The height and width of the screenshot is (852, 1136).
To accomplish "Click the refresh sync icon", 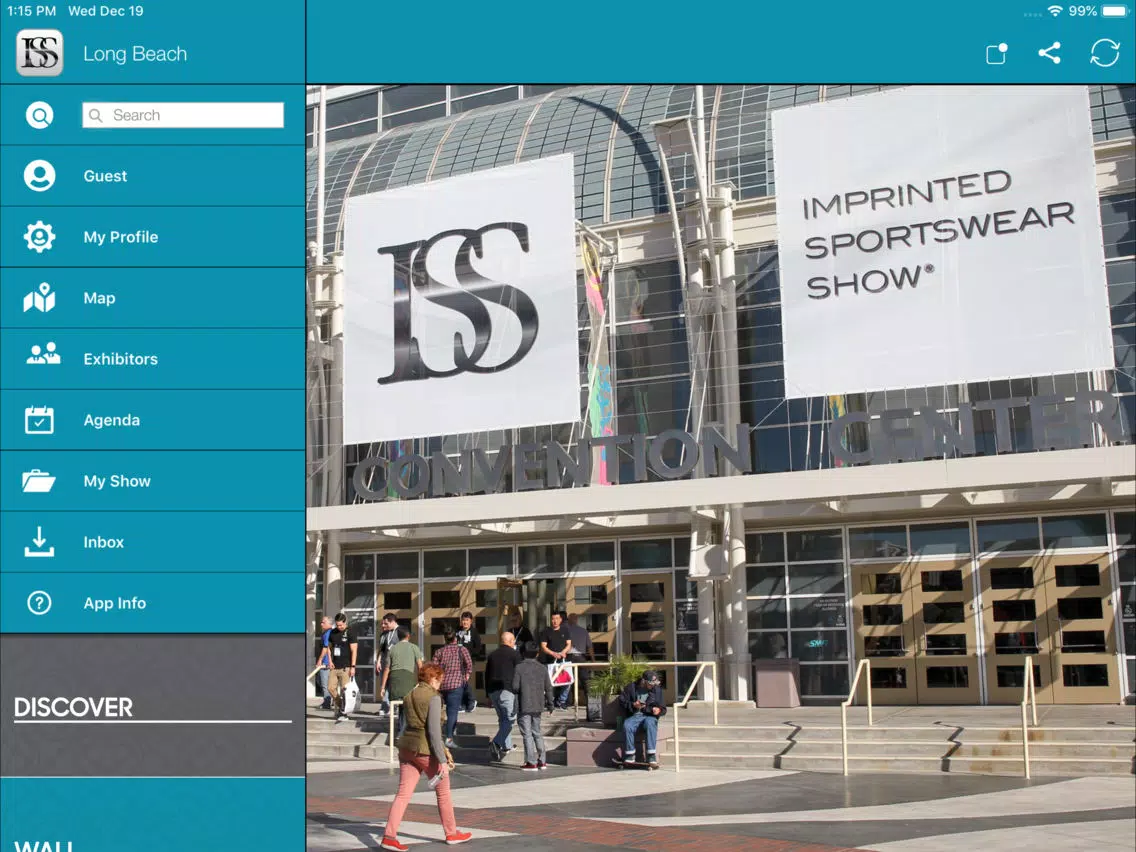I will tap(1105, 53).
